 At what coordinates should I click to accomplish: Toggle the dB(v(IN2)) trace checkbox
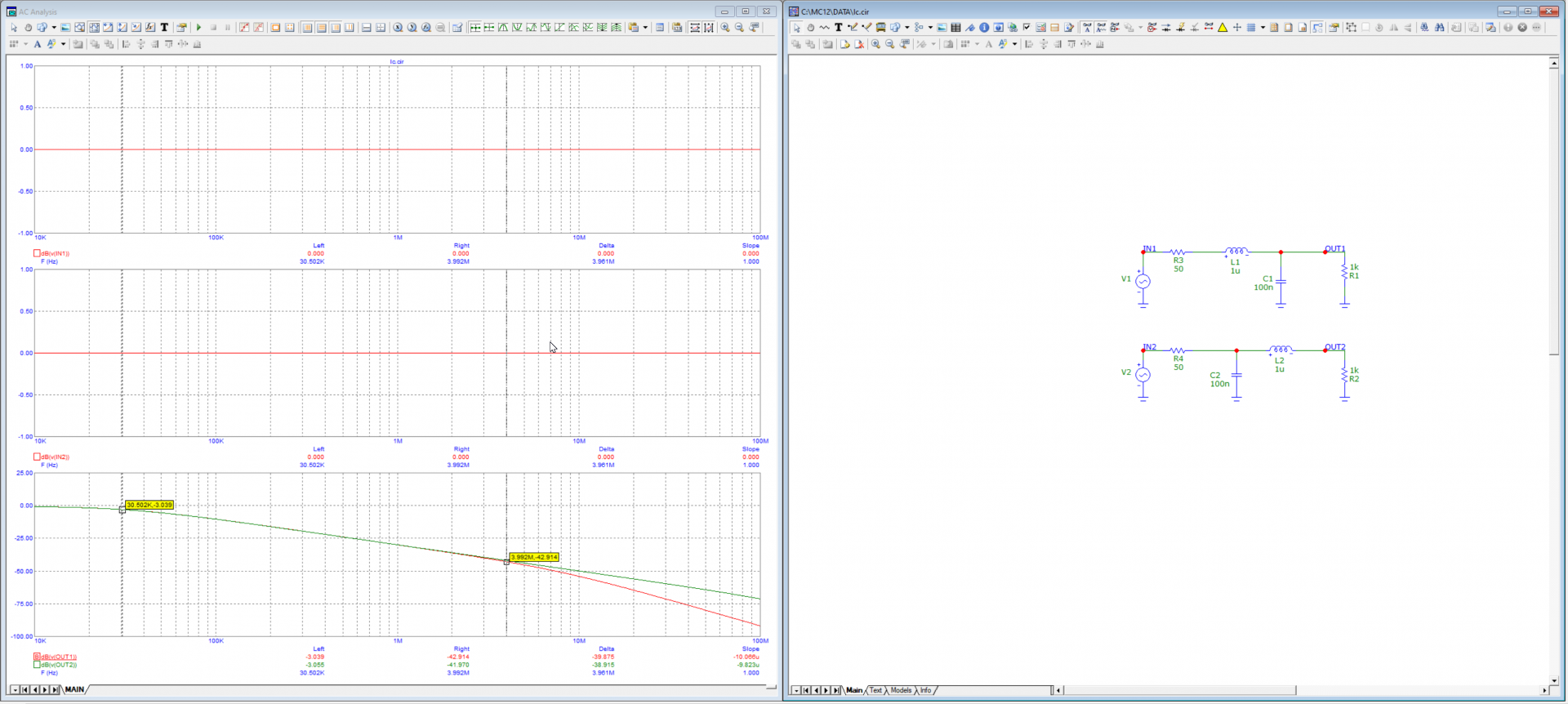pyautogui.click(x=37, y=457)
